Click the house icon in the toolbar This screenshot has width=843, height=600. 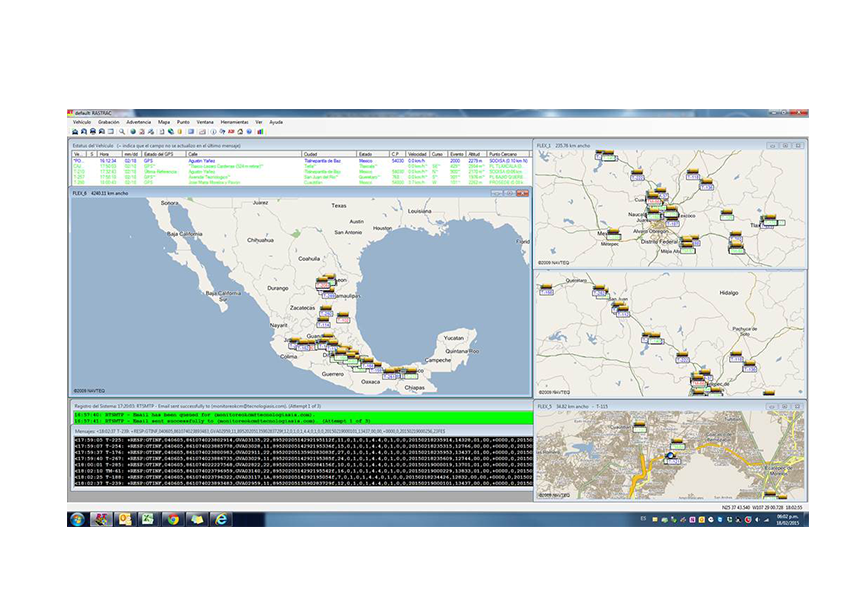[240, 132]
